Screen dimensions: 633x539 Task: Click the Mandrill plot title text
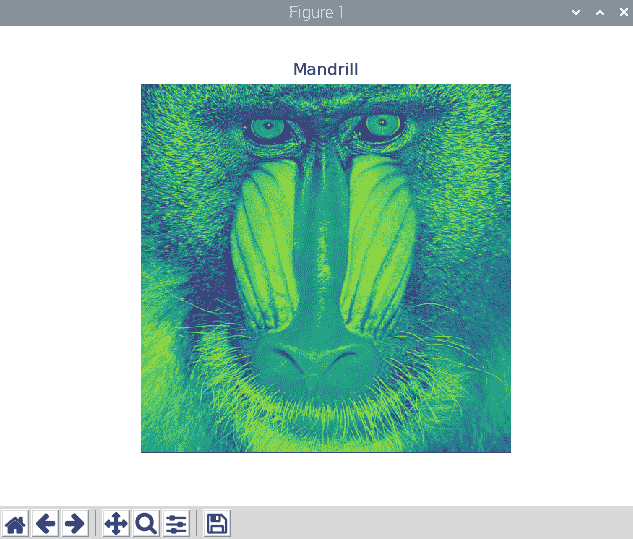(x=325, y=69)
